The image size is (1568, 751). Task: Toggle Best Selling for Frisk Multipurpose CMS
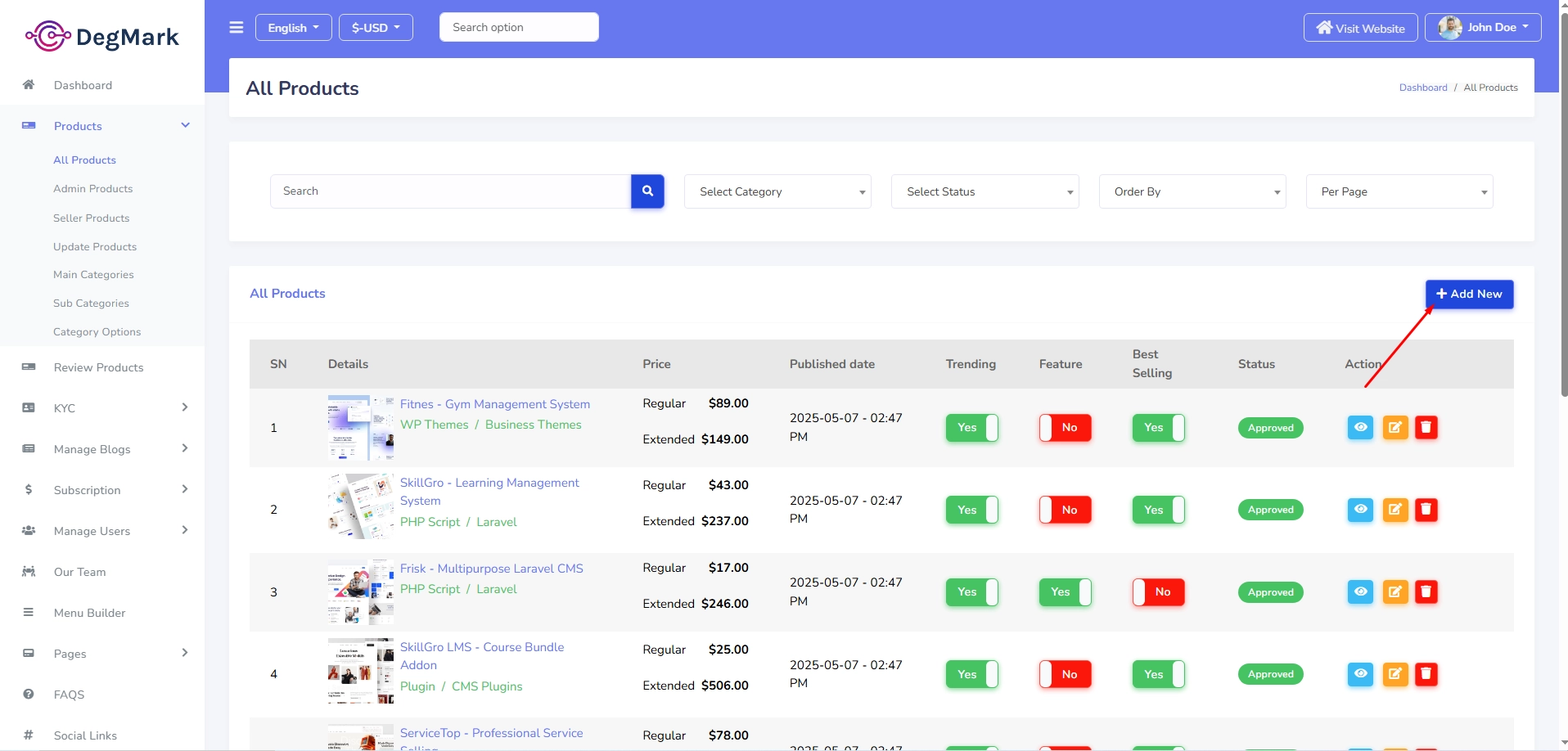(x=1158, y=592)
